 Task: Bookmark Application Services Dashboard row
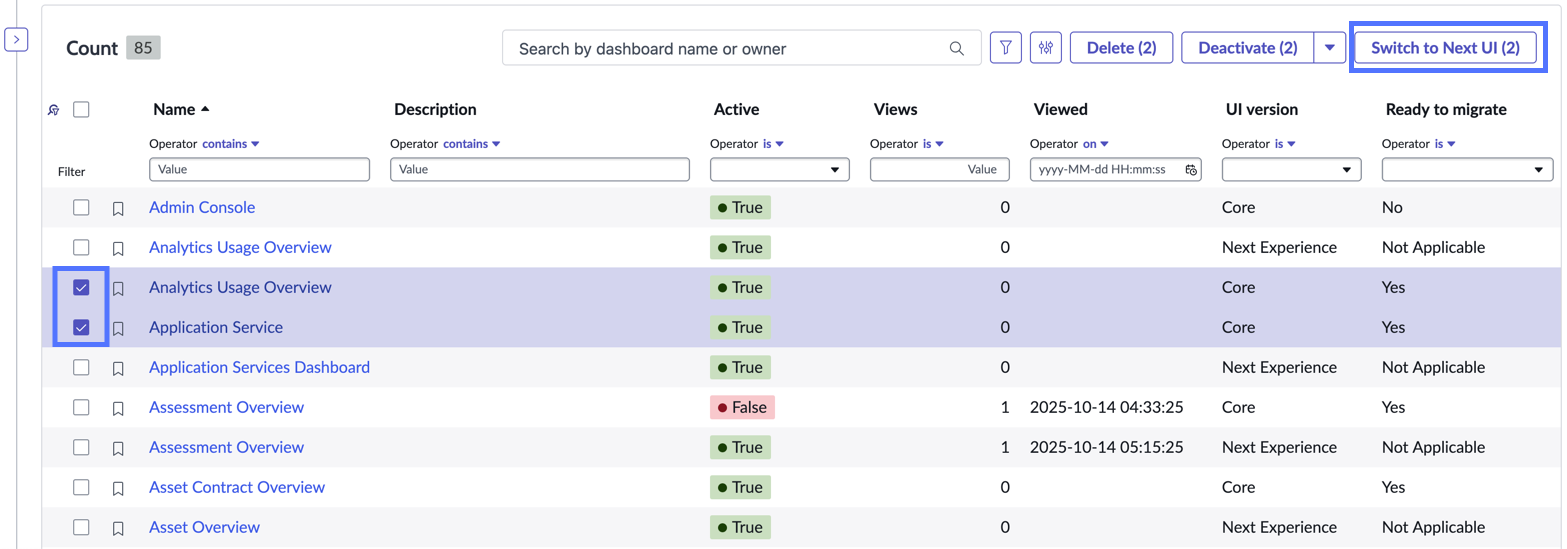[x=118, y=368]
